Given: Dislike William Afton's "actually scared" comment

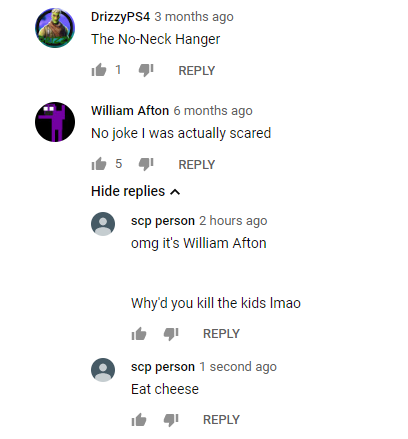Looking at the screenshot, I should point(146,164).
